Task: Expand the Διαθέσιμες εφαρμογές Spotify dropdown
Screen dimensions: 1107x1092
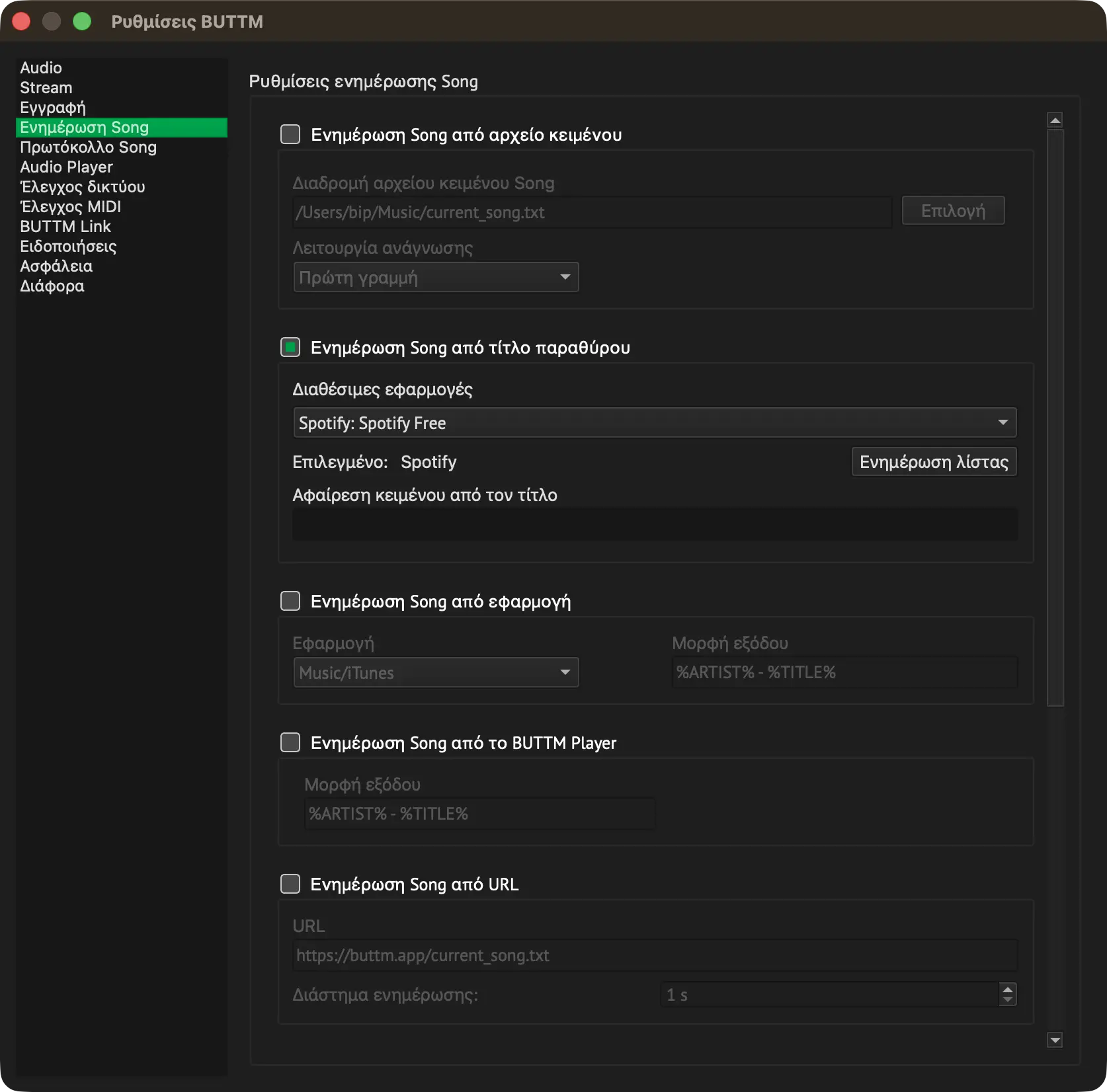Action: tap(655, 422)
